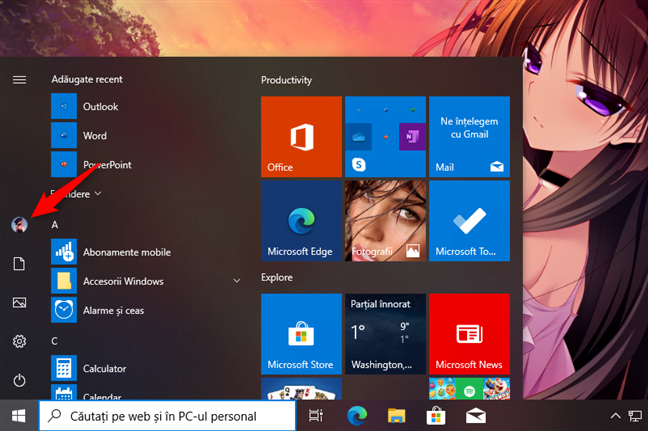
Task: Focus the taskbar search box
Action: pos(167,416)
